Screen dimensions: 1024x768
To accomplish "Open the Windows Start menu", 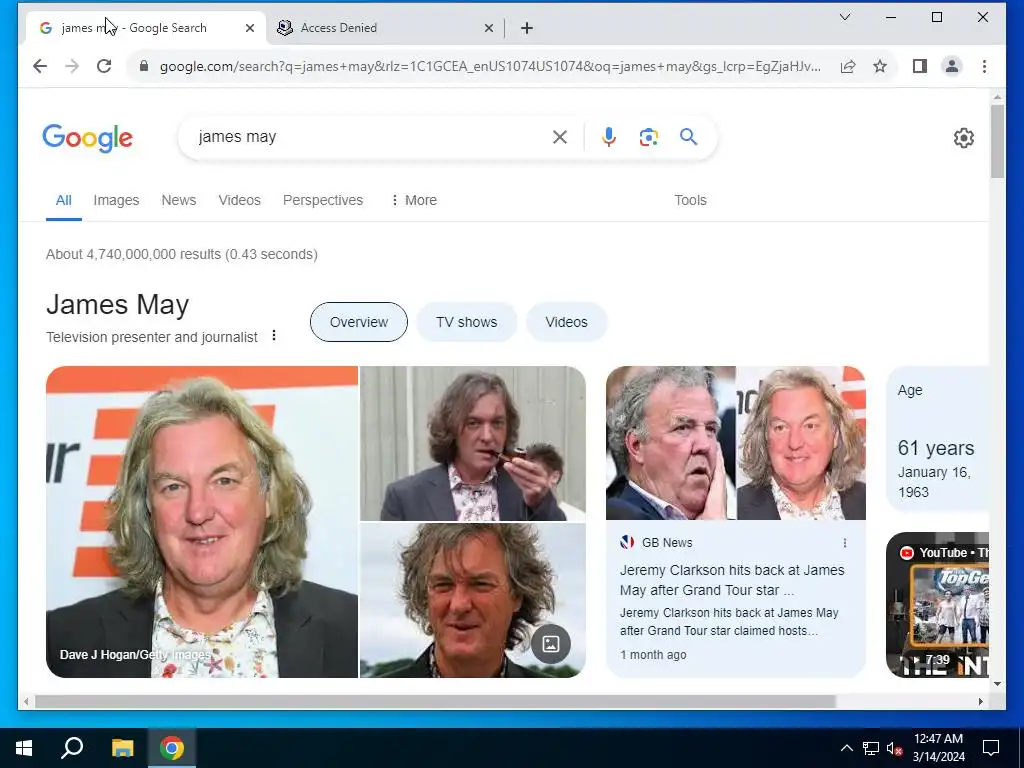I will click(24, 748).
